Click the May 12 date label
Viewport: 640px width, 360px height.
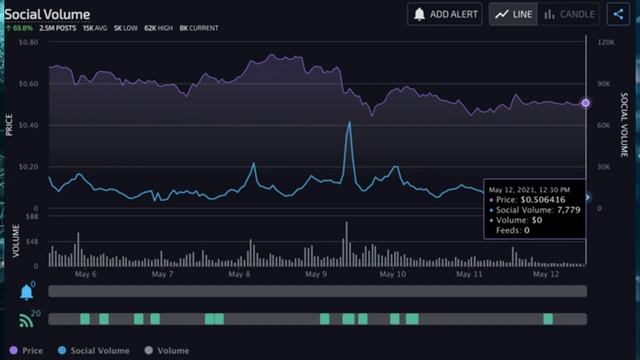point(546,274)
